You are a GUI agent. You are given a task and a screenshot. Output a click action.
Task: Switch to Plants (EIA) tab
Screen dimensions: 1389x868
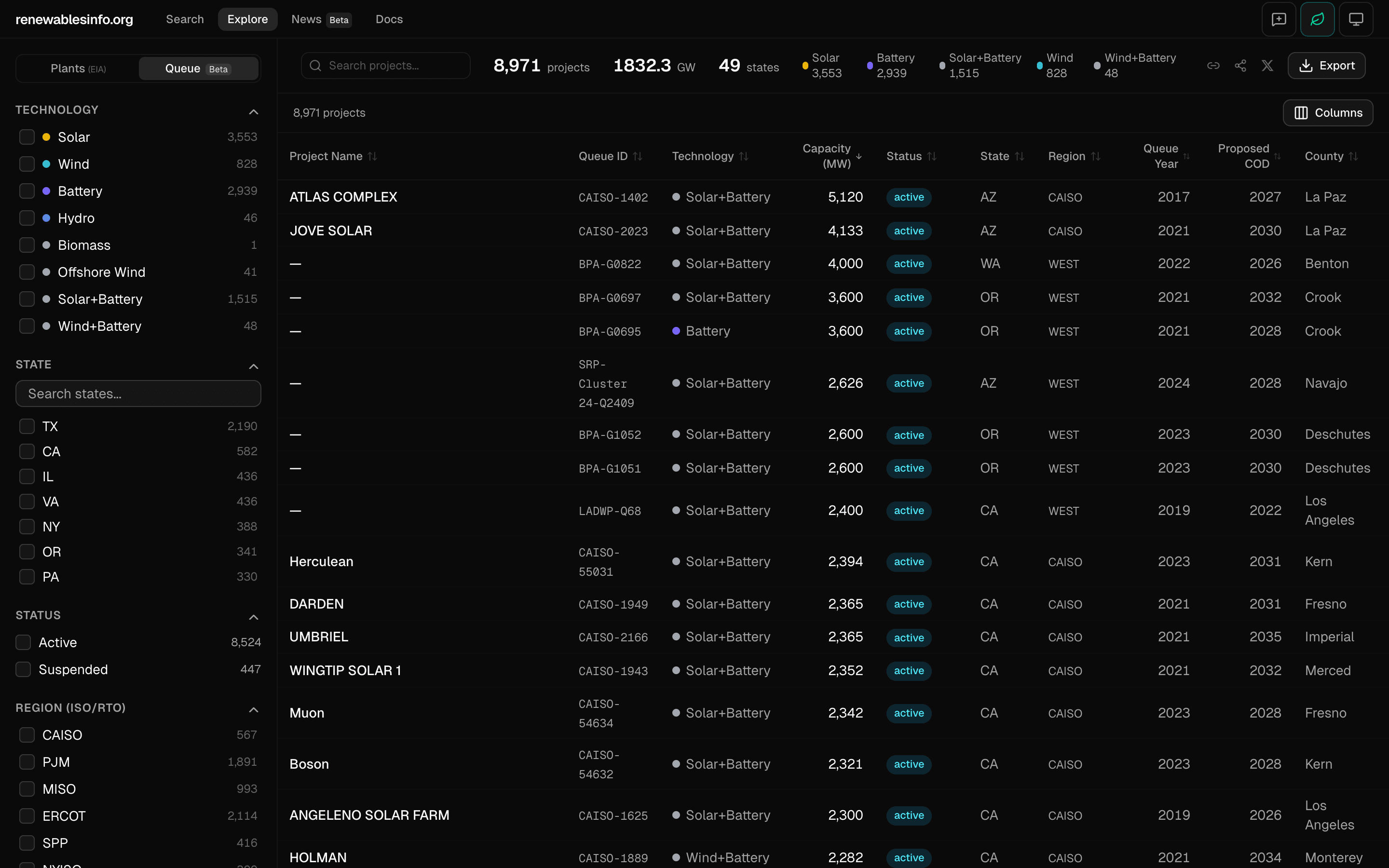click(78, 68)
